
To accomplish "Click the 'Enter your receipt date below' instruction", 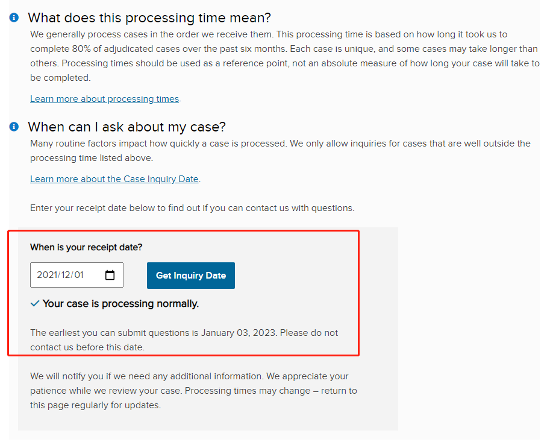I will coord(192,208).
